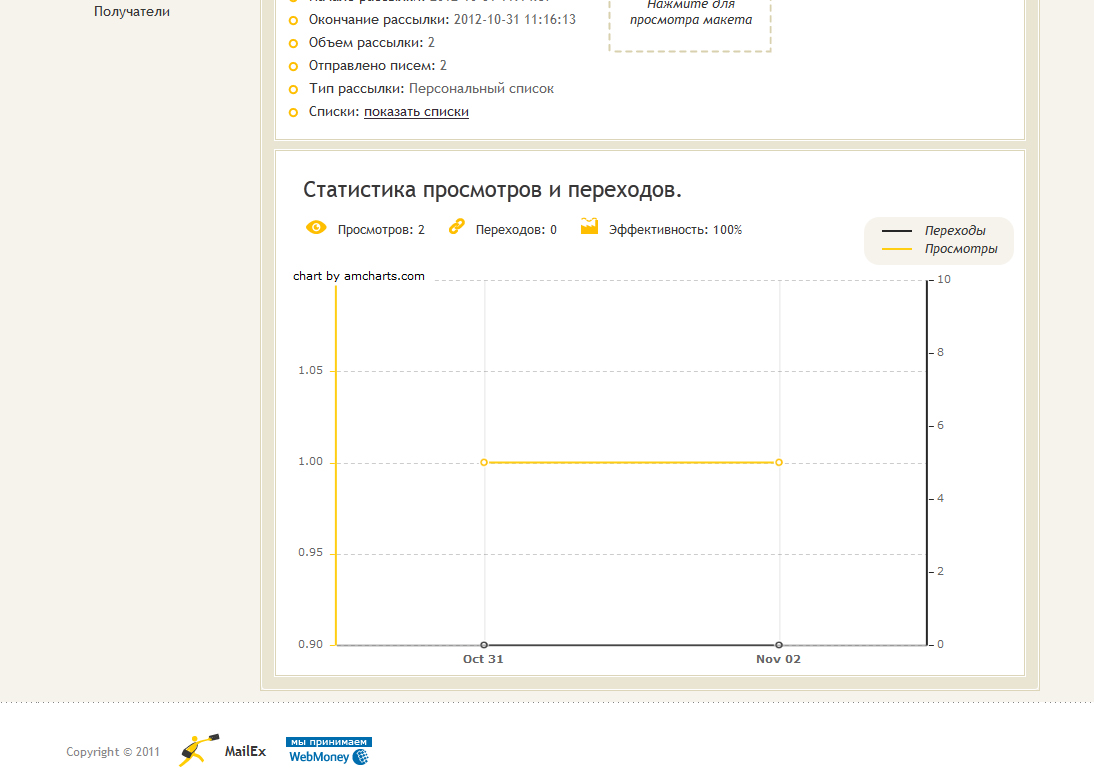Select the yellow data point at Oct 31
This screenshot has width=1094, height=780.
tap(484, 462)
